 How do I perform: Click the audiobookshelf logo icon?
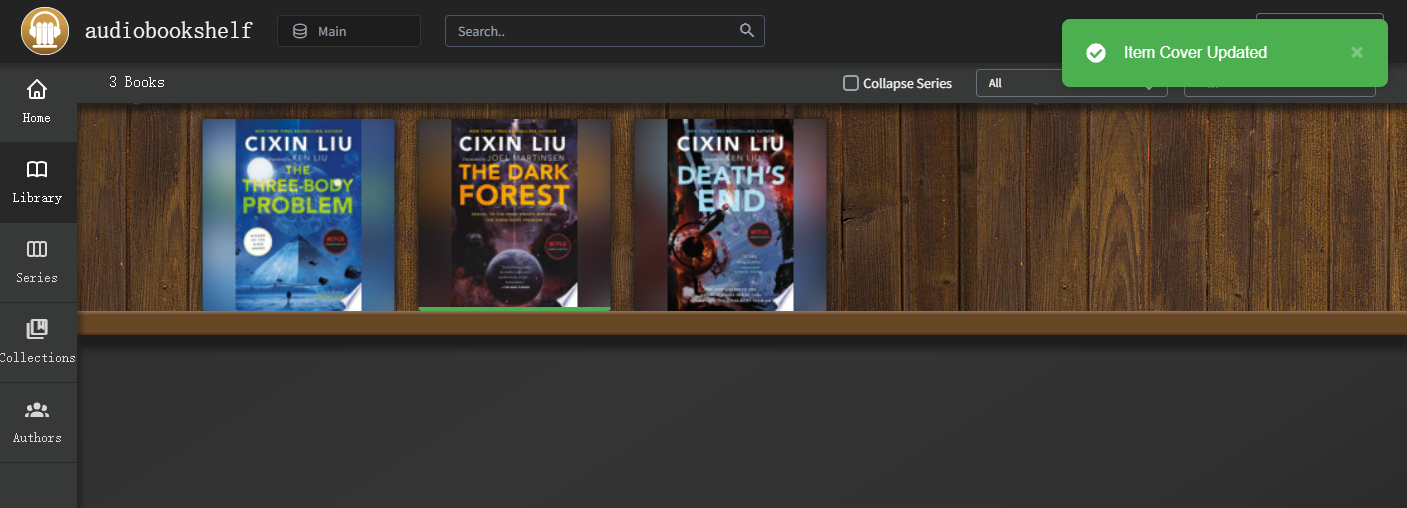(45, 31)
